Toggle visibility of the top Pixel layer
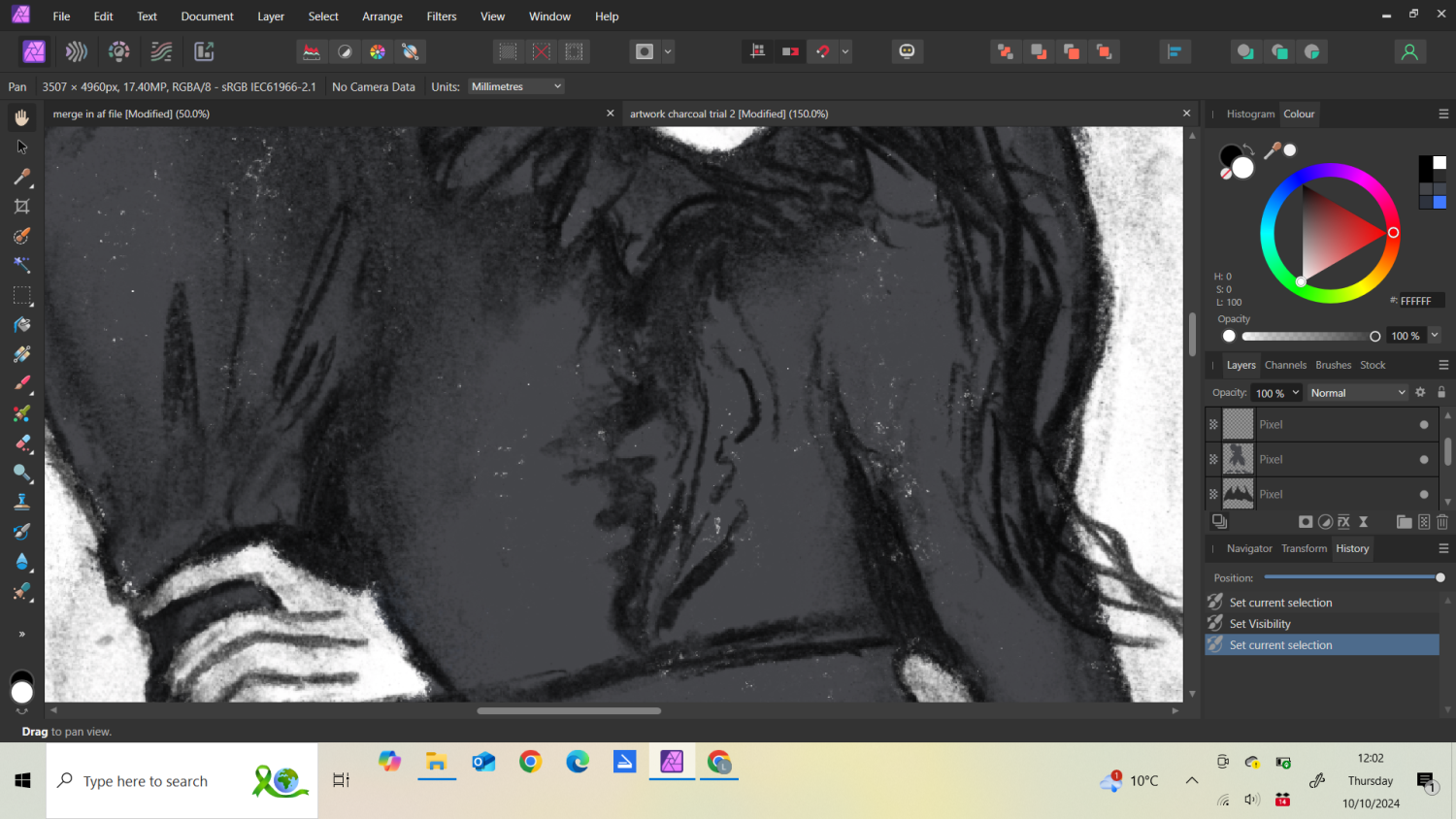The height and width of the screenshot is (819, 1456). coord(1423,424)
